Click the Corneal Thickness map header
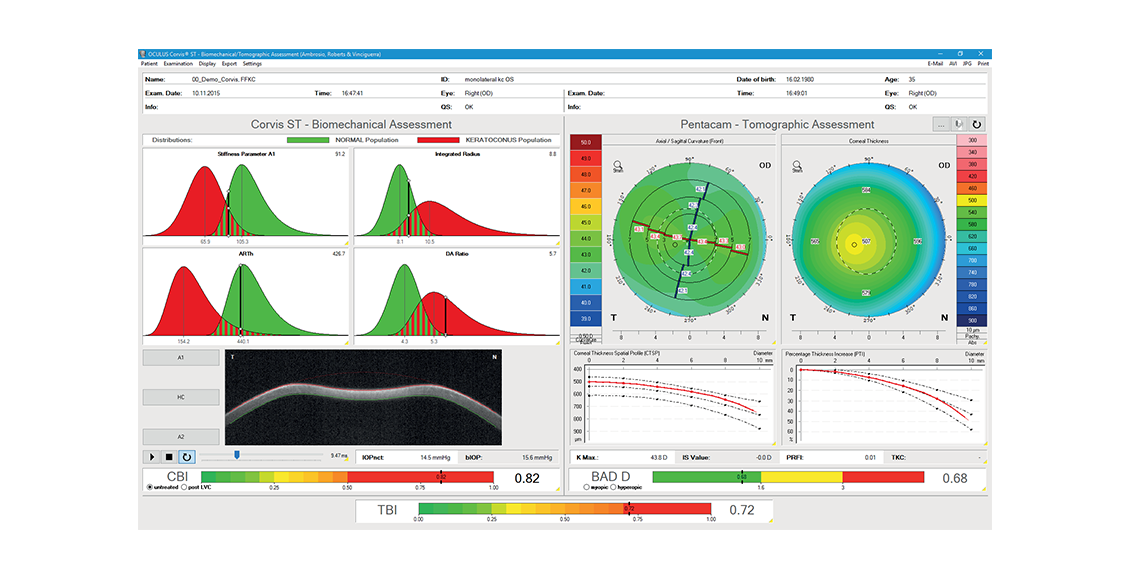The width and height of the screenshot is (1130, 580). pyautogui.click(x=868, y=141)
